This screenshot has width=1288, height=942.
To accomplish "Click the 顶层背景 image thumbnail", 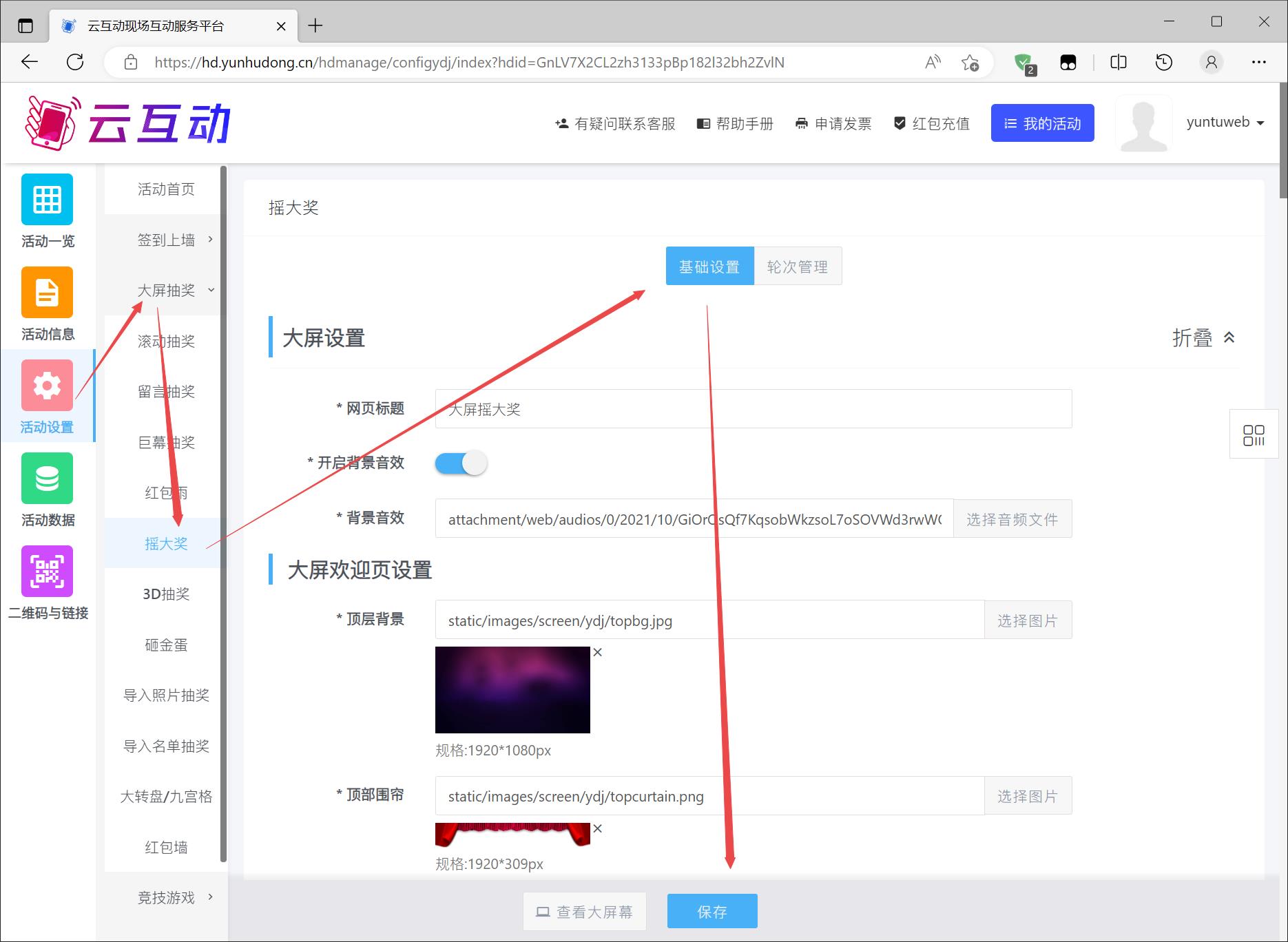I will (x=512, y=690).
